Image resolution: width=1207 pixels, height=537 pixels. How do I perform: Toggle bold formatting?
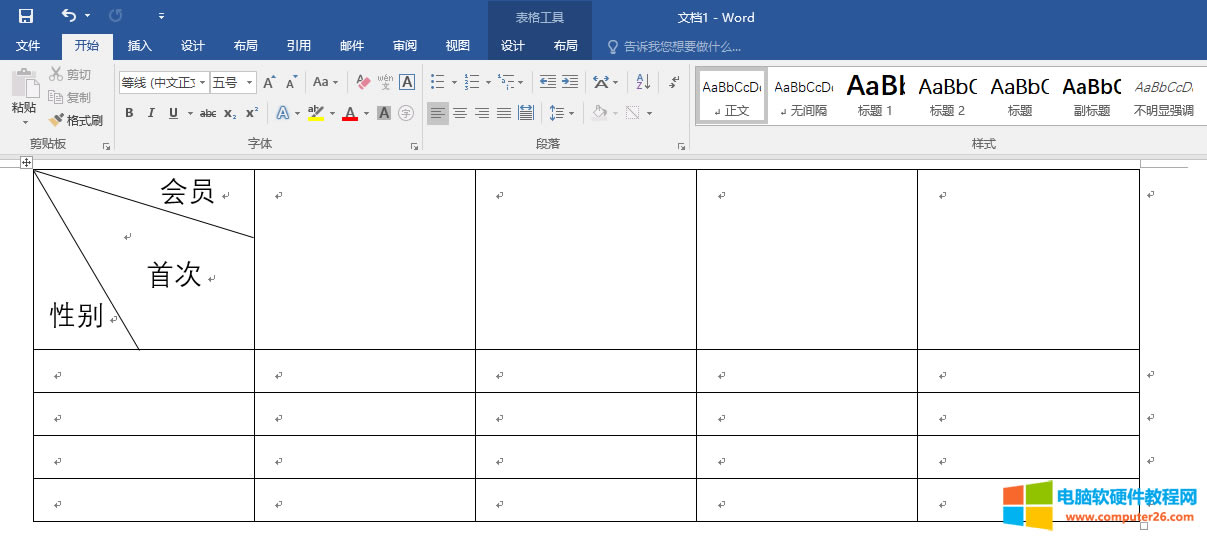point(129,113)
